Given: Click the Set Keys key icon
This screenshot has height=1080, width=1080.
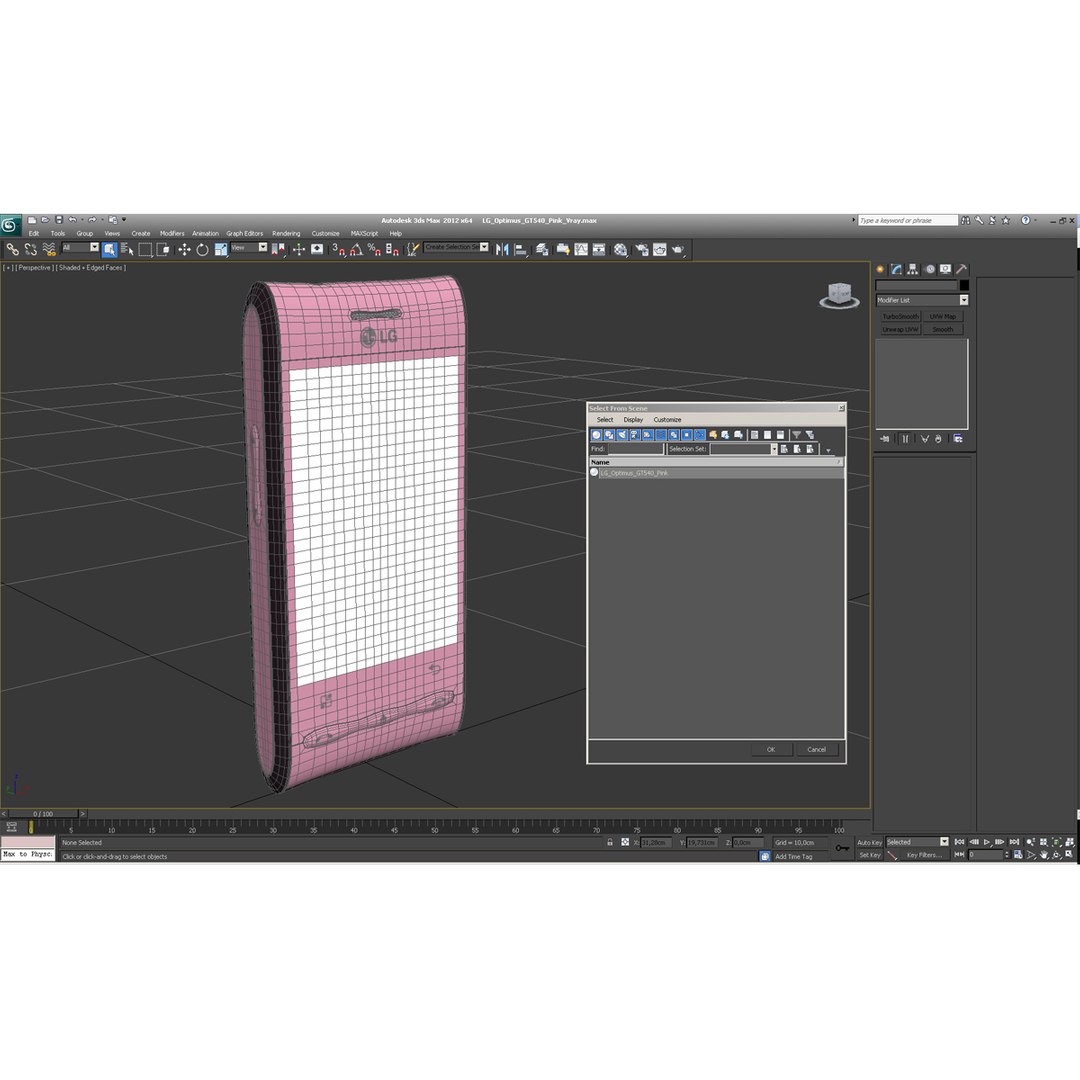Looking at the screenshot, I should pos(842,849).
